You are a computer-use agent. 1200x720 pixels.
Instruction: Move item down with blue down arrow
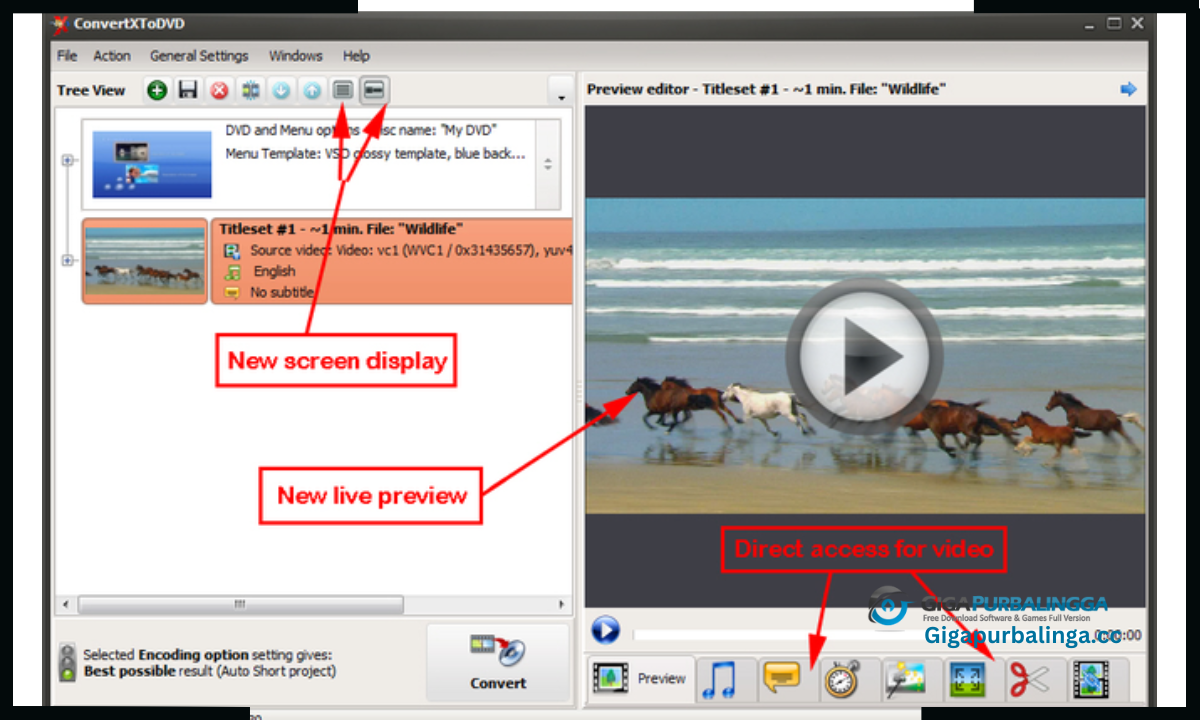[281, 90]
